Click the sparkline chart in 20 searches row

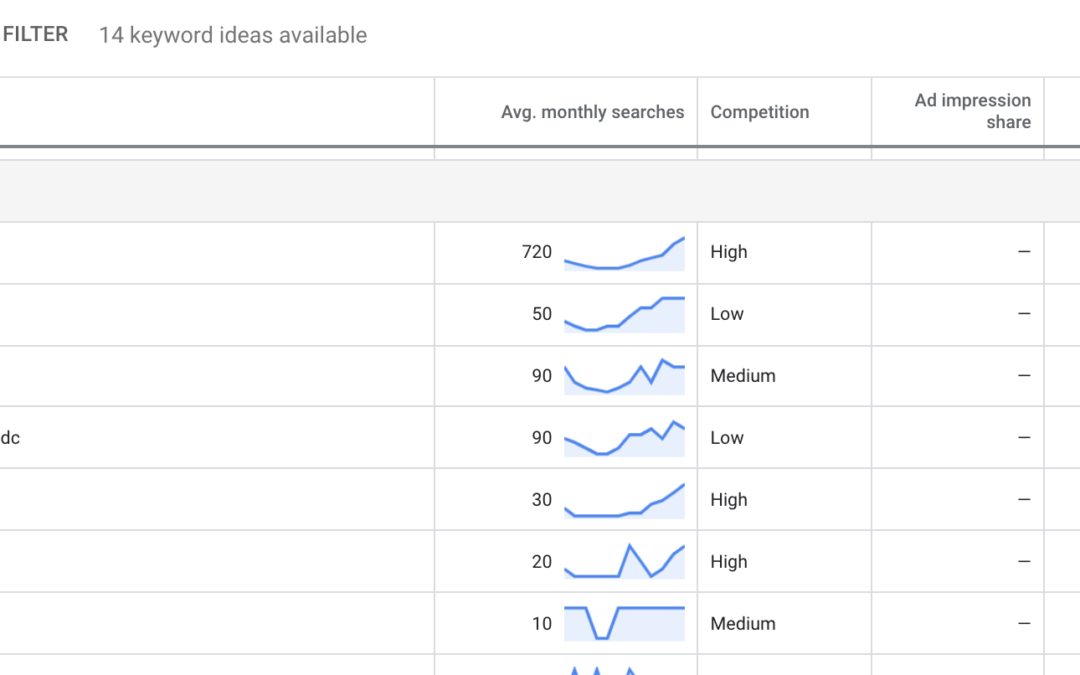[624, 562]
